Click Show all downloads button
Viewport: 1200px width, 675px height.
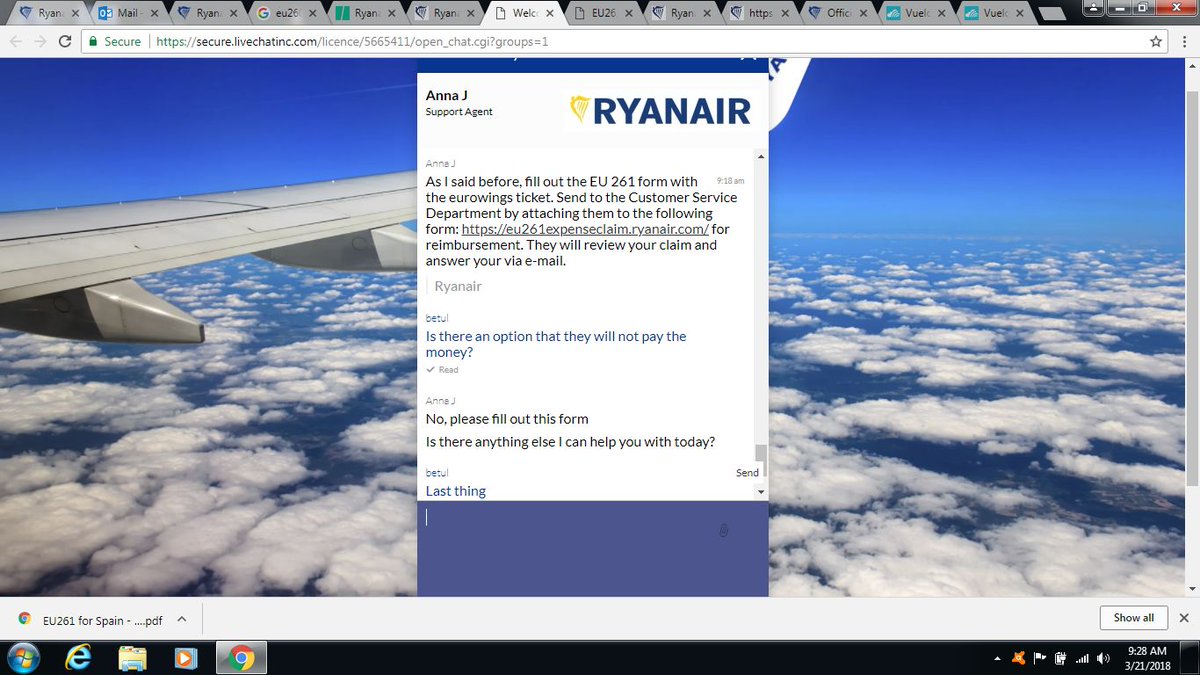click(1133, 618)
